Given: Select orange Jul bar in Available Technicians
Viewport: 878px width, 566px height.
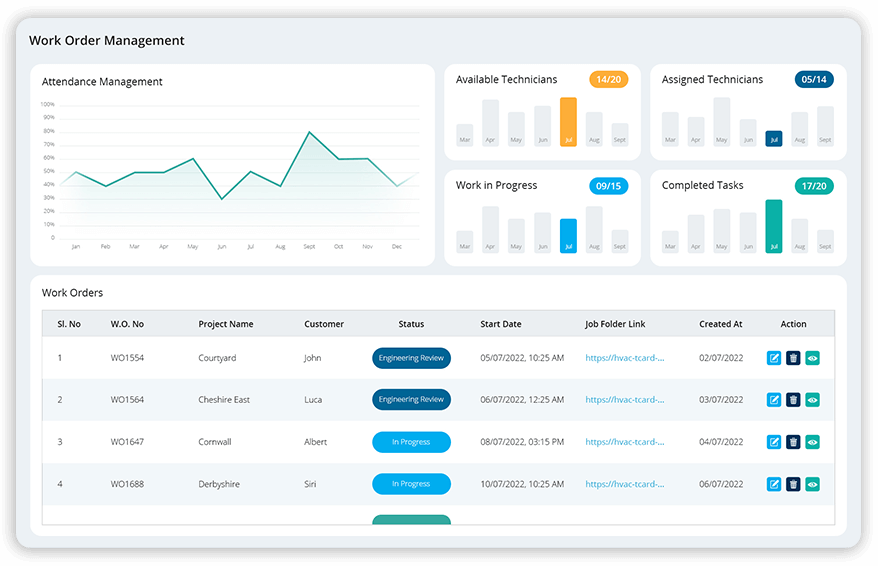Looking at the screenshot, I should click(x=568, y=122).
